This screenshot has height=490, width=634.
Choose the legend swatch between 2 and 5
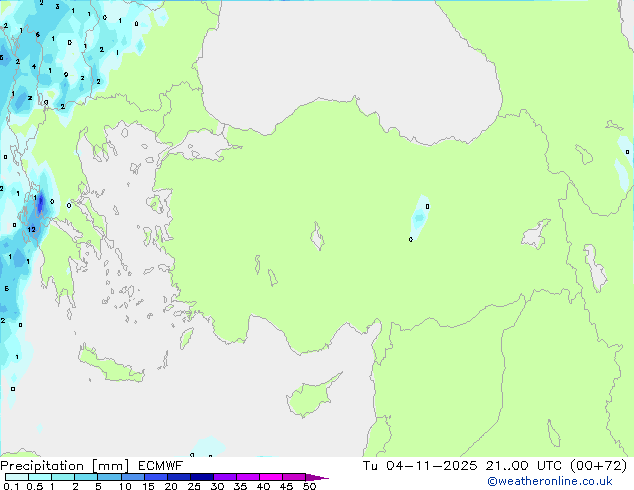click(86, 477)
